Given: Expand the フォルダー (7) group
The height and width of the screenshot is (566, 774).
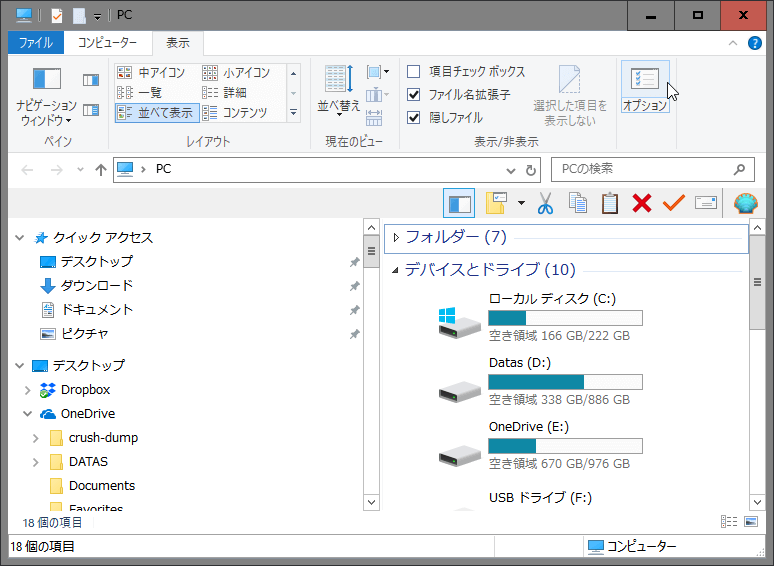Looking at the screenshot, I should 397,238.
